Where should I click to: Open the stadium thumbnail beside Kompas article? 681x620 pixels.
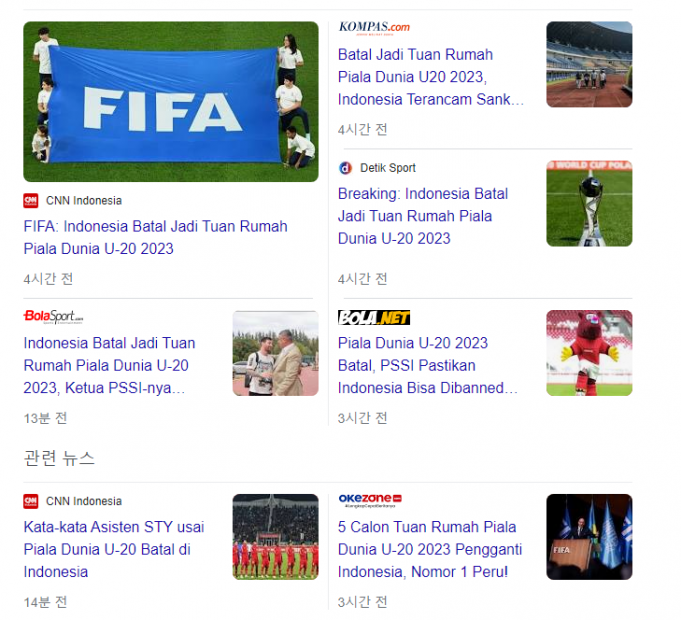tap(589, 64)
